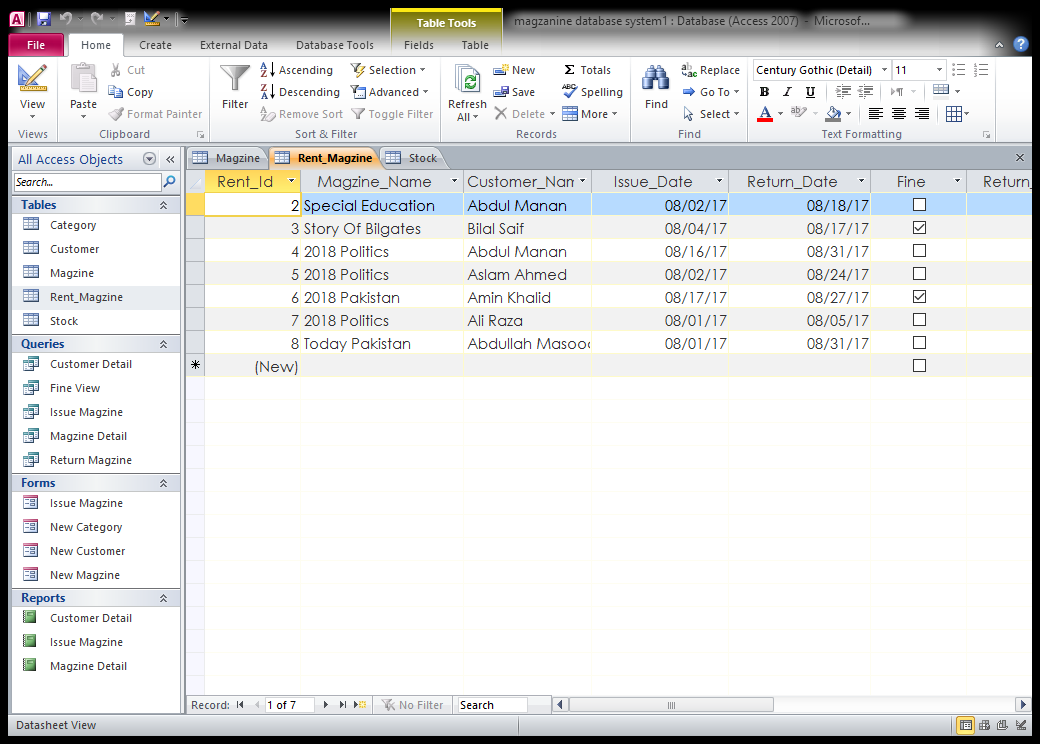Check the Fine checkbox for 2018 Politics row

pos(918,251)
